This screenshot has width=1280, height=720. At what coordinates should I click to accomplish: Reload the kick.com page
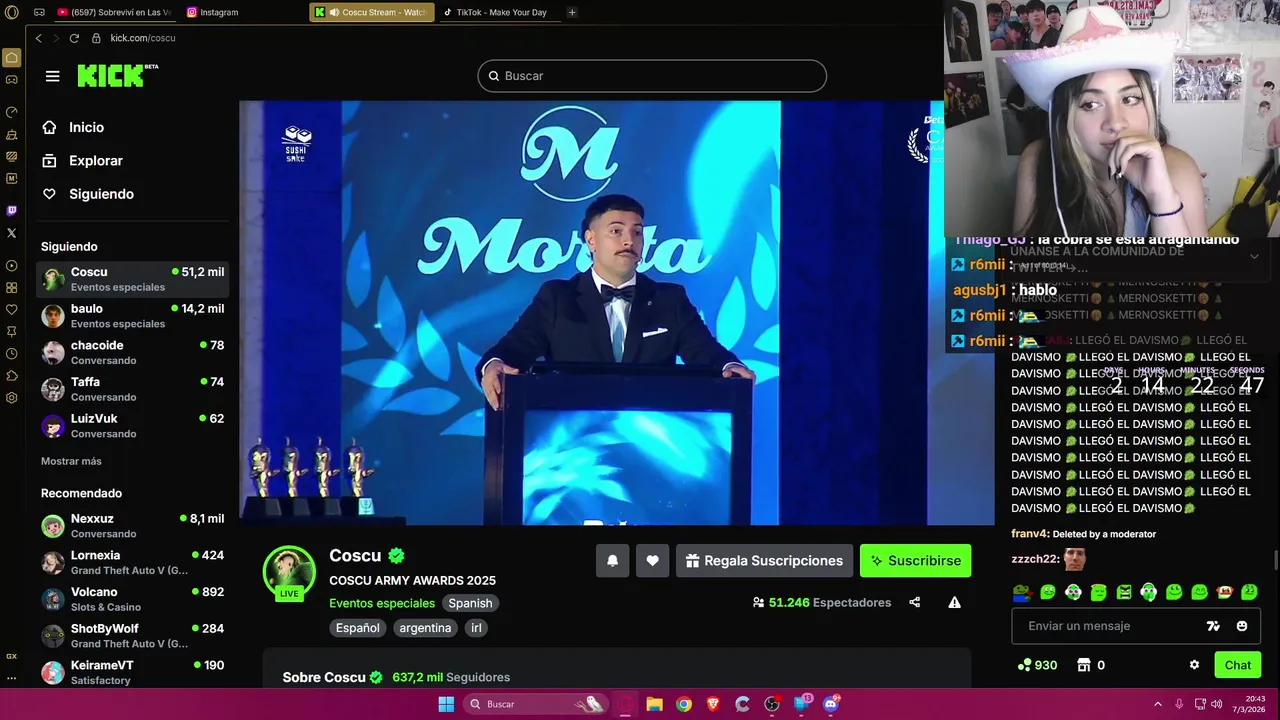pos(74,38)
